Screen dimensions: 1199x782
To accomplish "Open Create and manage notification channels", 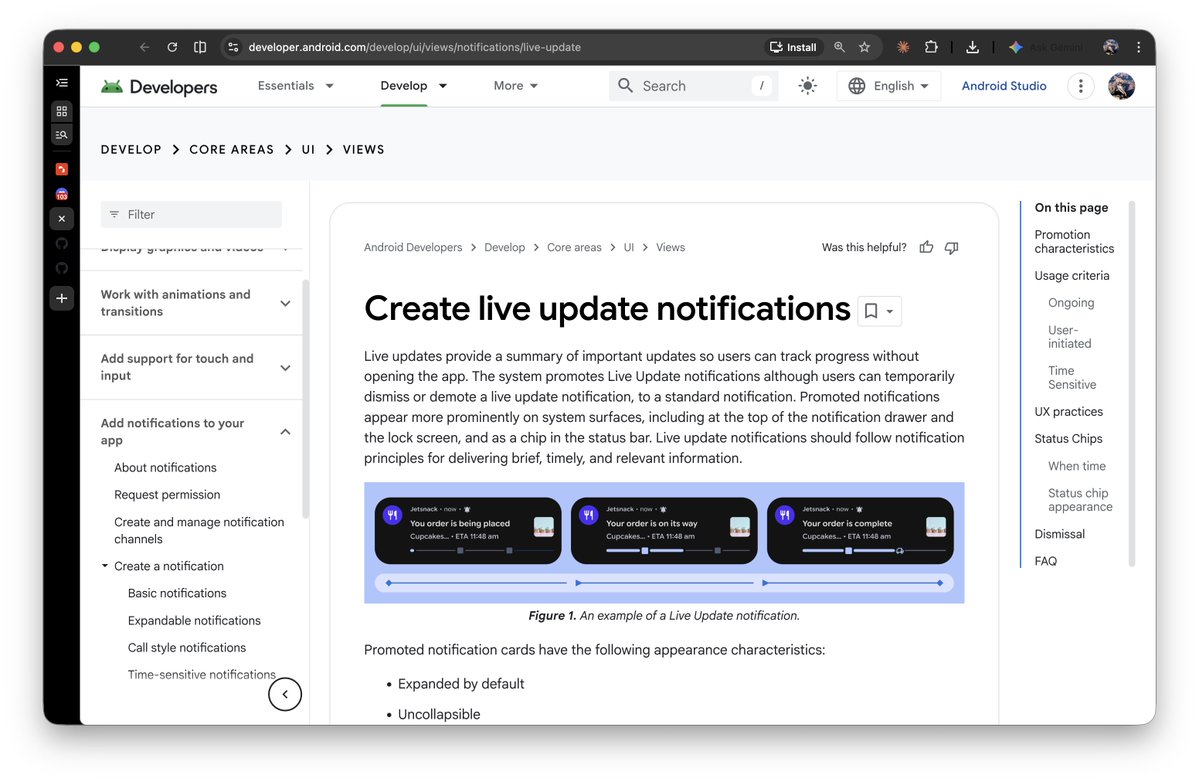I will click(199, 531).
